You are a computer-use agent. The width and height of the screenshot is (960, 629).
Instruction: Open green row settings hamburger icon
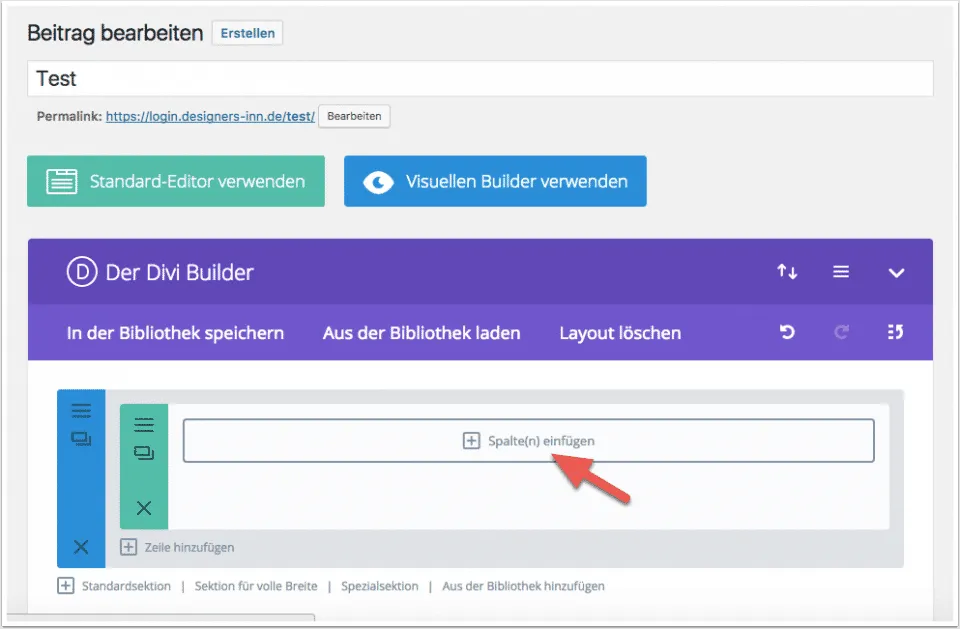[144, 425]
